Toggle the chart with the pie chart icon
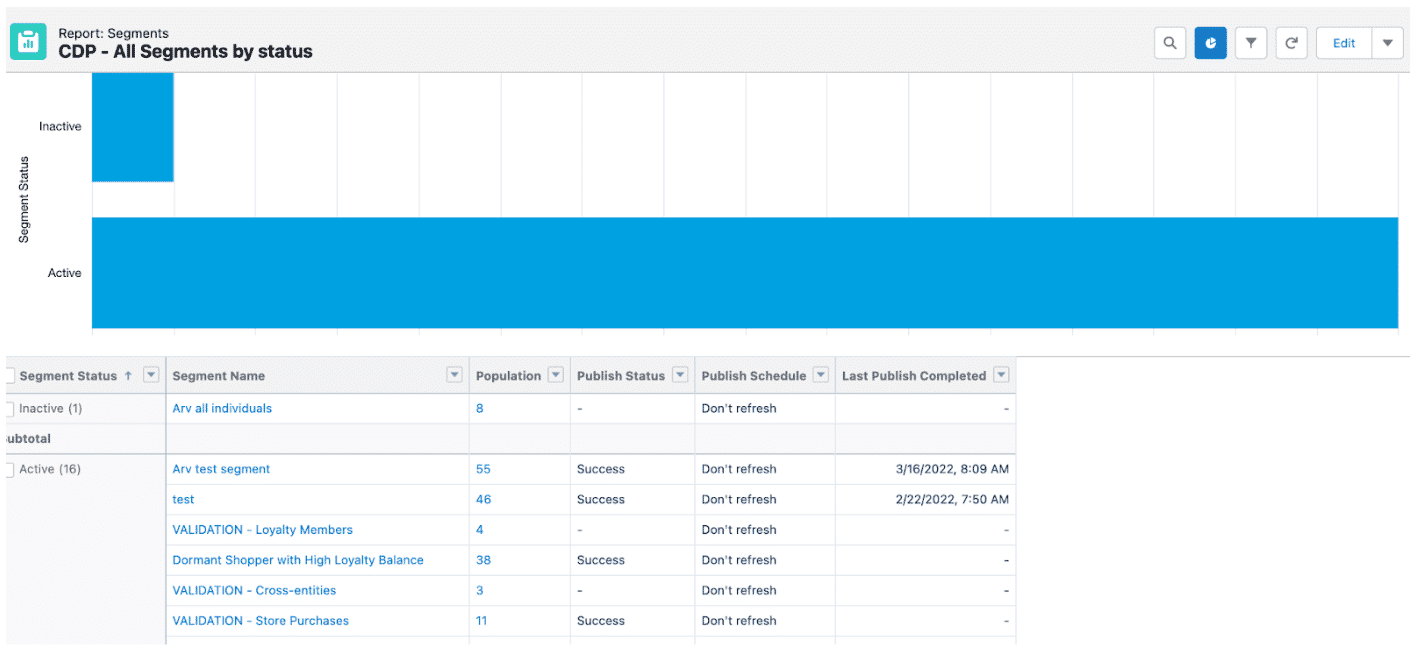Image resolution: width=1417 pixels, height=656 pixels. [1210, 42]
